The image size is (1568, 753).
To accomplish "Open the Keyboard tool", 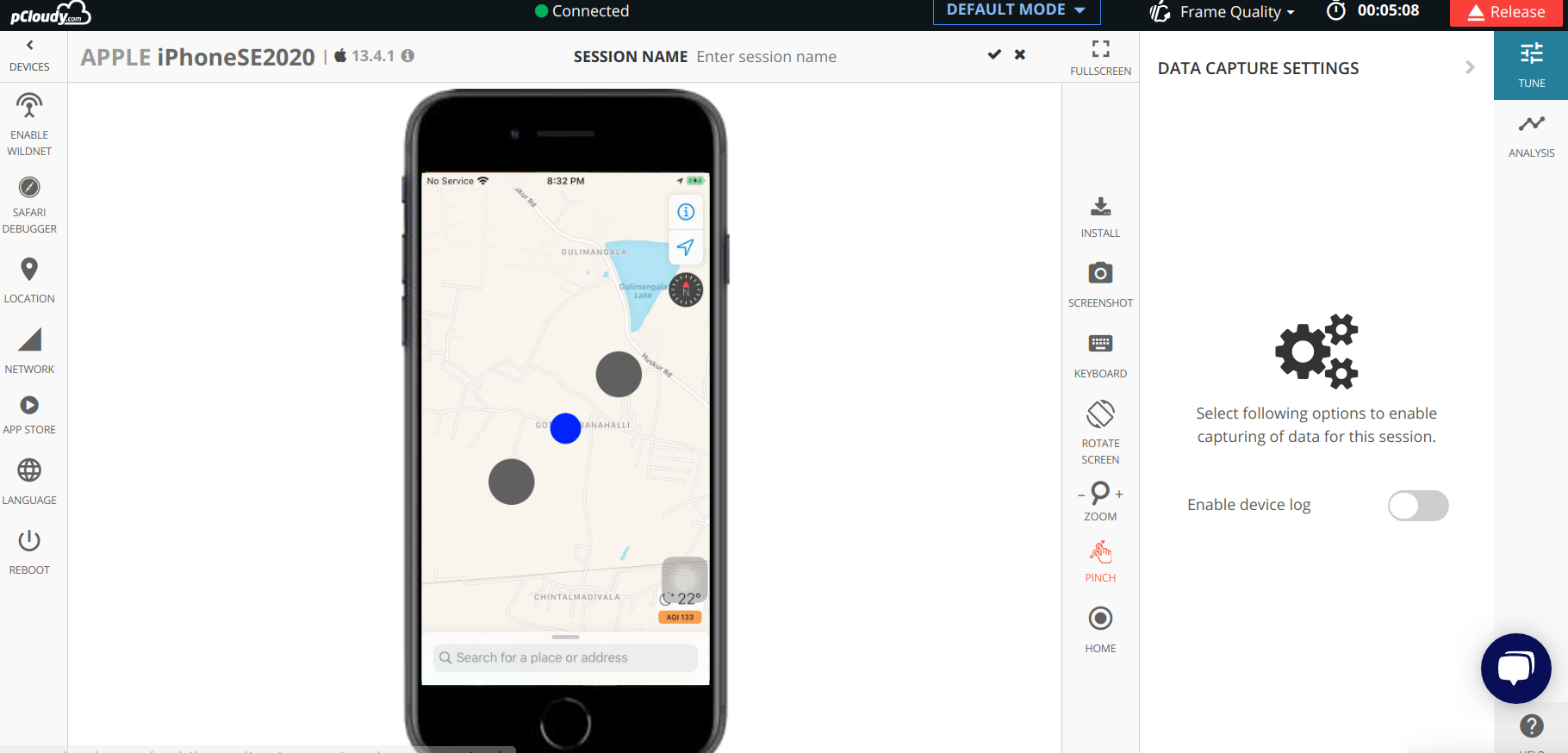I will [1100, 357].
